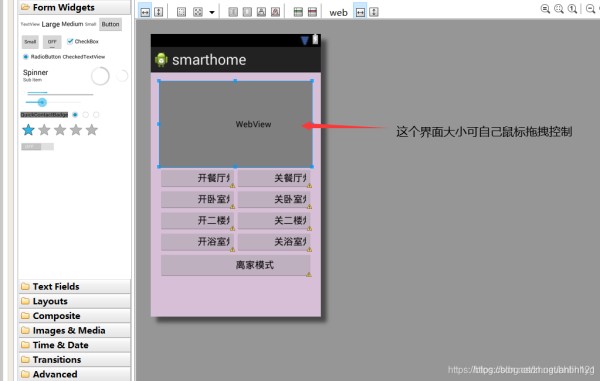The image size is (600, 381).
Task: Click the red remove row icon
Action: 312,12
